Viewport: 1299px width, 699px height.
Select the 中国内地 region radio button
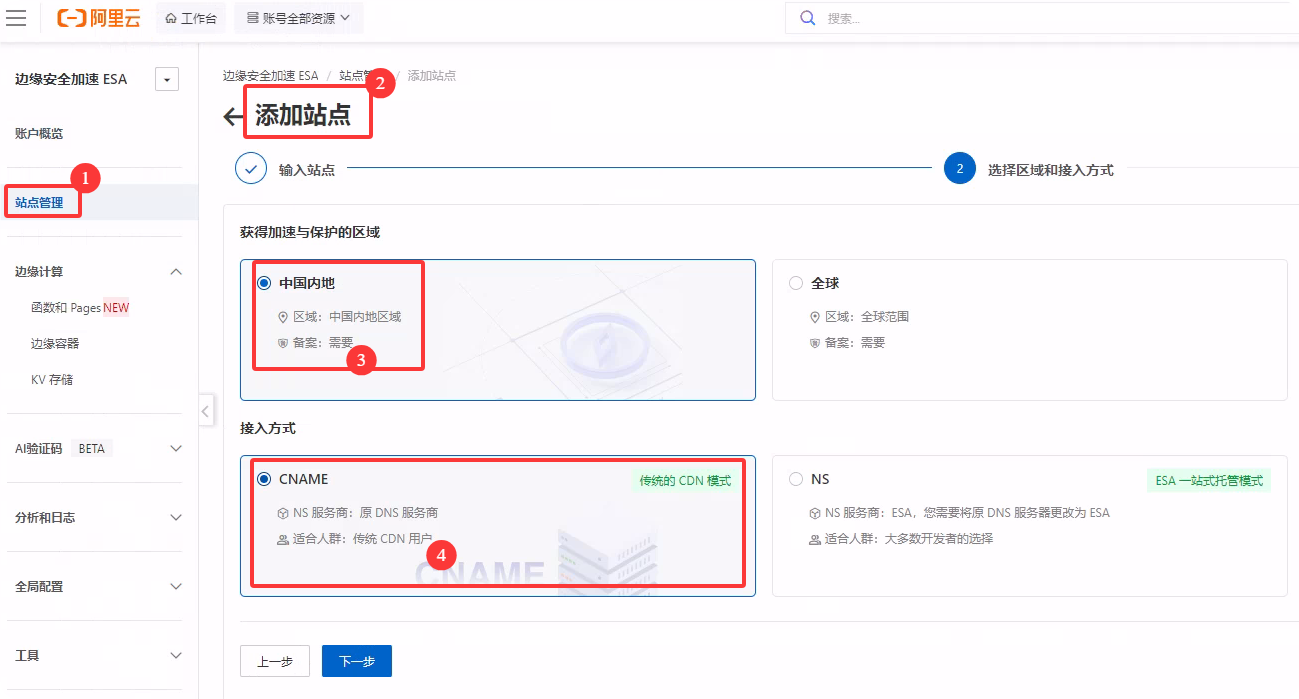click(264, 283)
